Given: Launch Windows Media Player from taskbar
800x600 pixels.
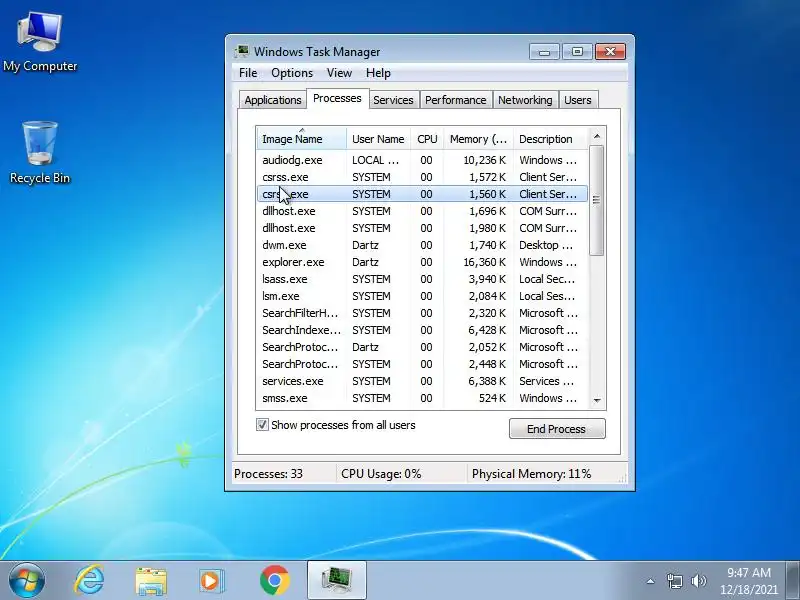Looking at the screenshot, I should [x=211, y=581].
